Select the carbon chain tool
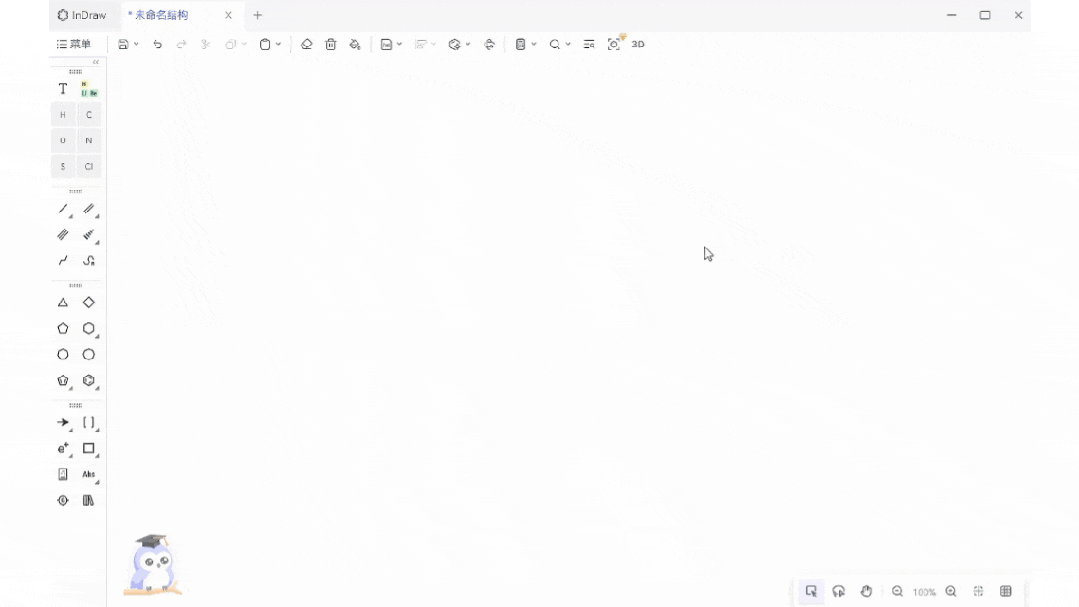Viewport: 1079px width, 607px height. pos(63,261)
